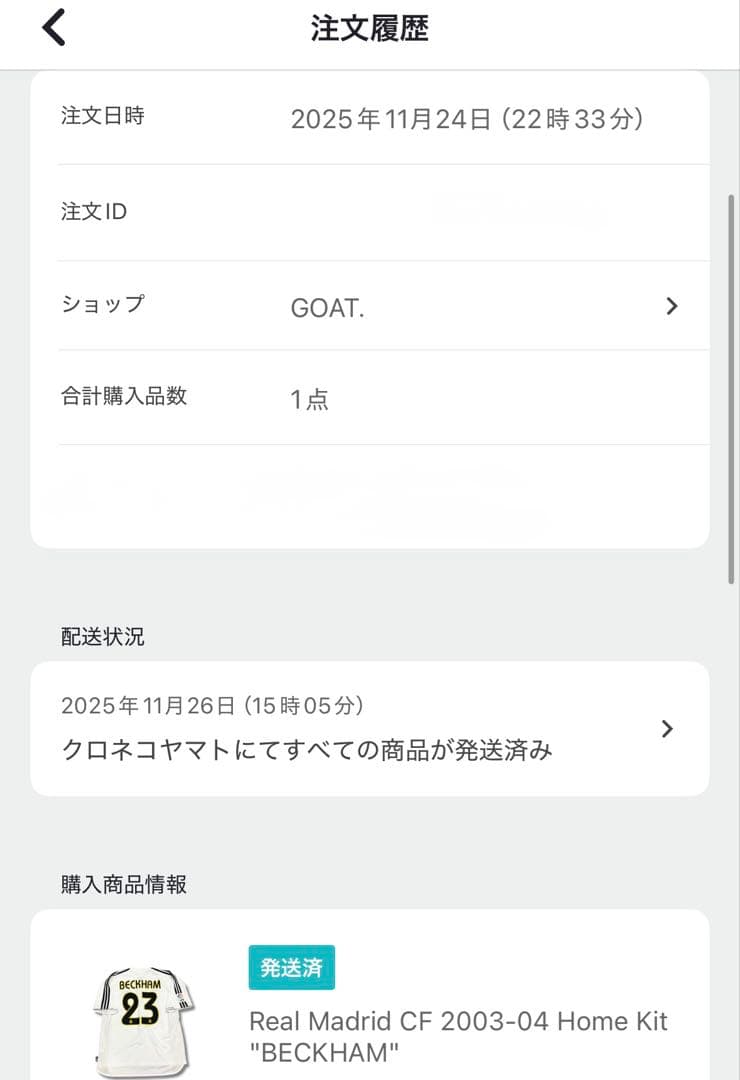Tap the 1点 item count value
The width and height of the screenshot is (740, 1080).
tap(309, 400)
